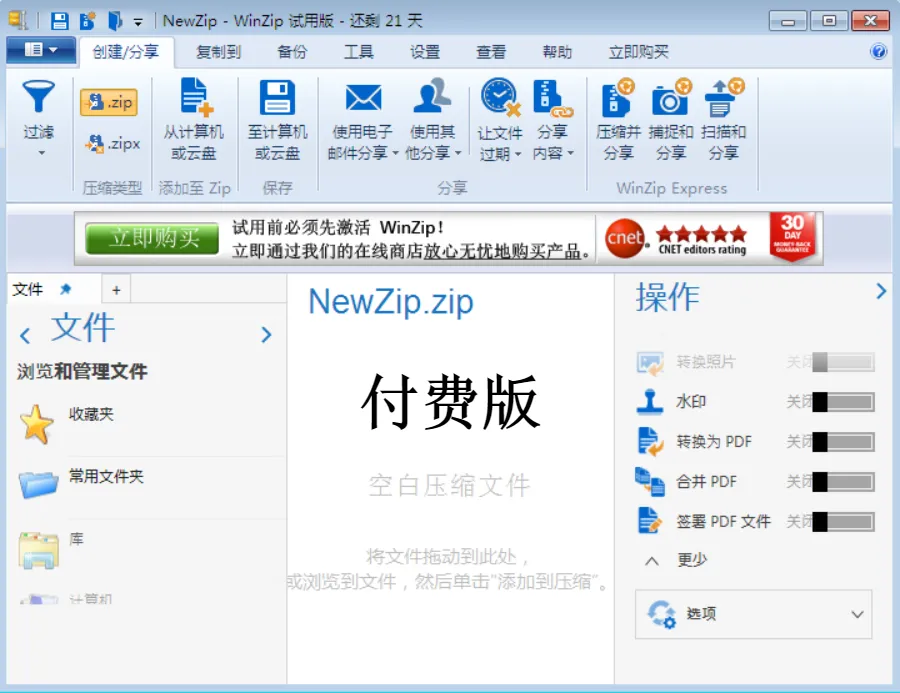Pin the Files tab
The image size is (900, 693).
(x=65, y=289)
